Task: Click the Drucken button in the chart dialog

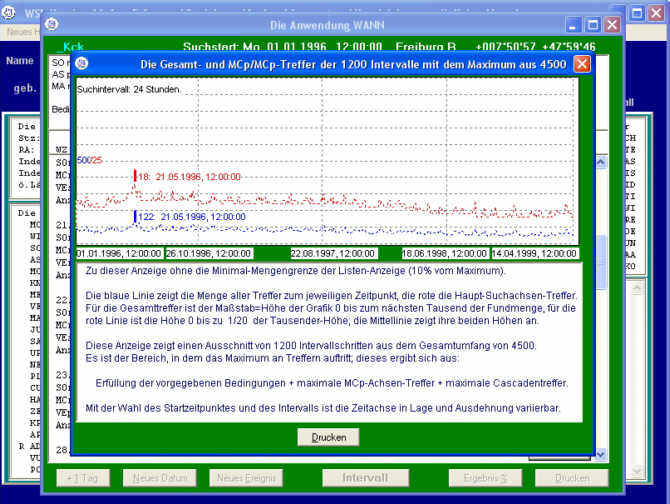Action: 328,437
